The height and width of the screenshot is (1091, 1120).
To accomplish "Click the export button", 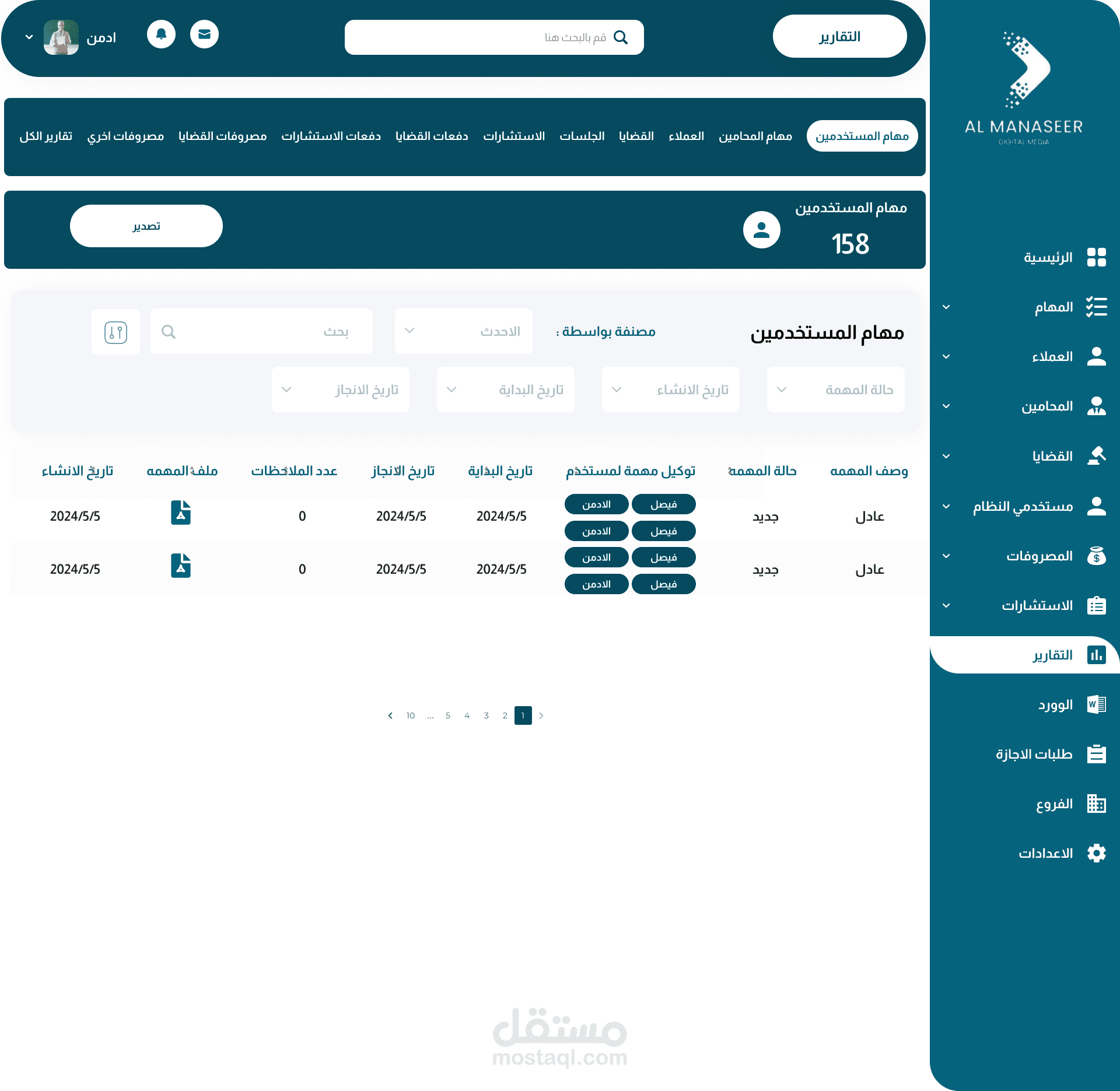I will coord(146,226).
